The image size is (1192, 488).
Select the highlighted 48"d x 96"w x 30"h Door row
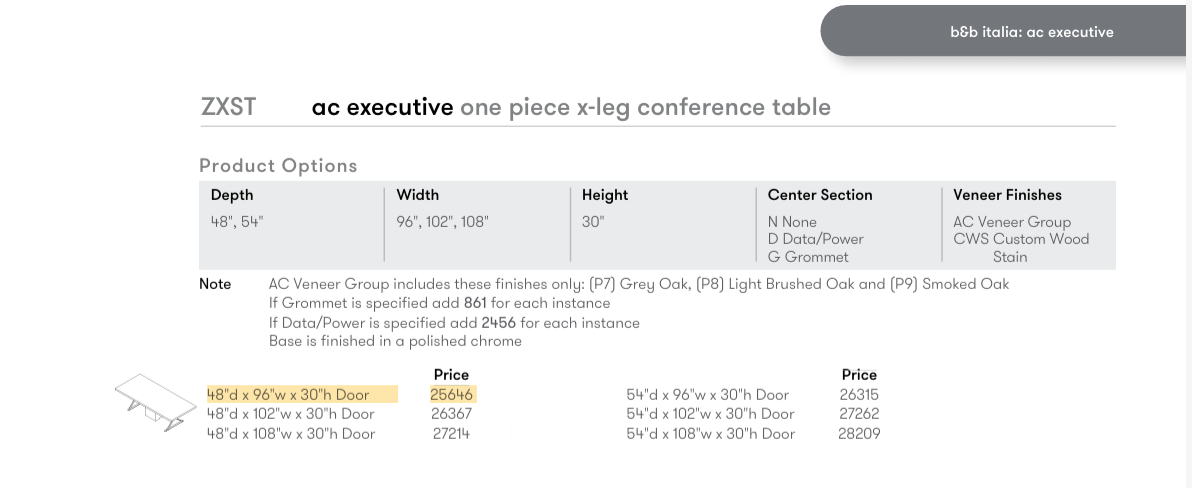(289, 395)
